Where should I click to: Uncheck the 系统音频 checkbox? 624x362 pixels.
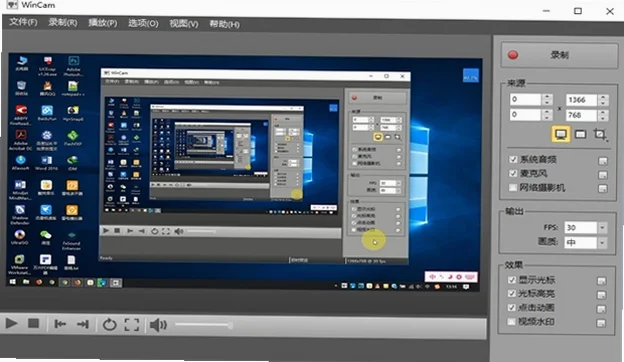coord(513,160)
